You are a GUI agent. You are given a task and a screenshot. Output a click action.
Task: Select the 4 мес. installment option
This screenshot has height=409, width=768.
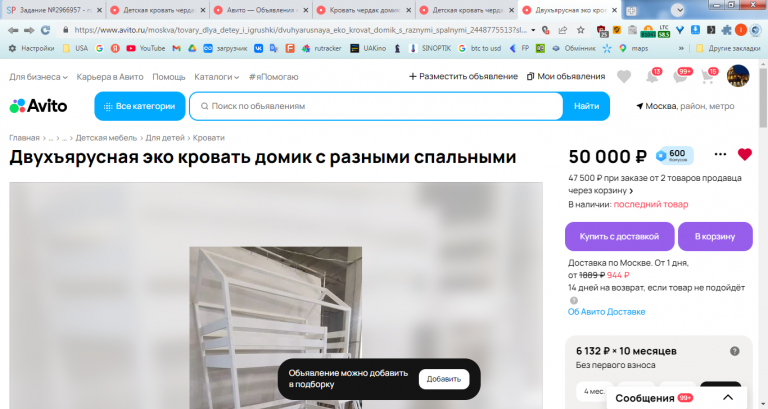click(594, 392)
